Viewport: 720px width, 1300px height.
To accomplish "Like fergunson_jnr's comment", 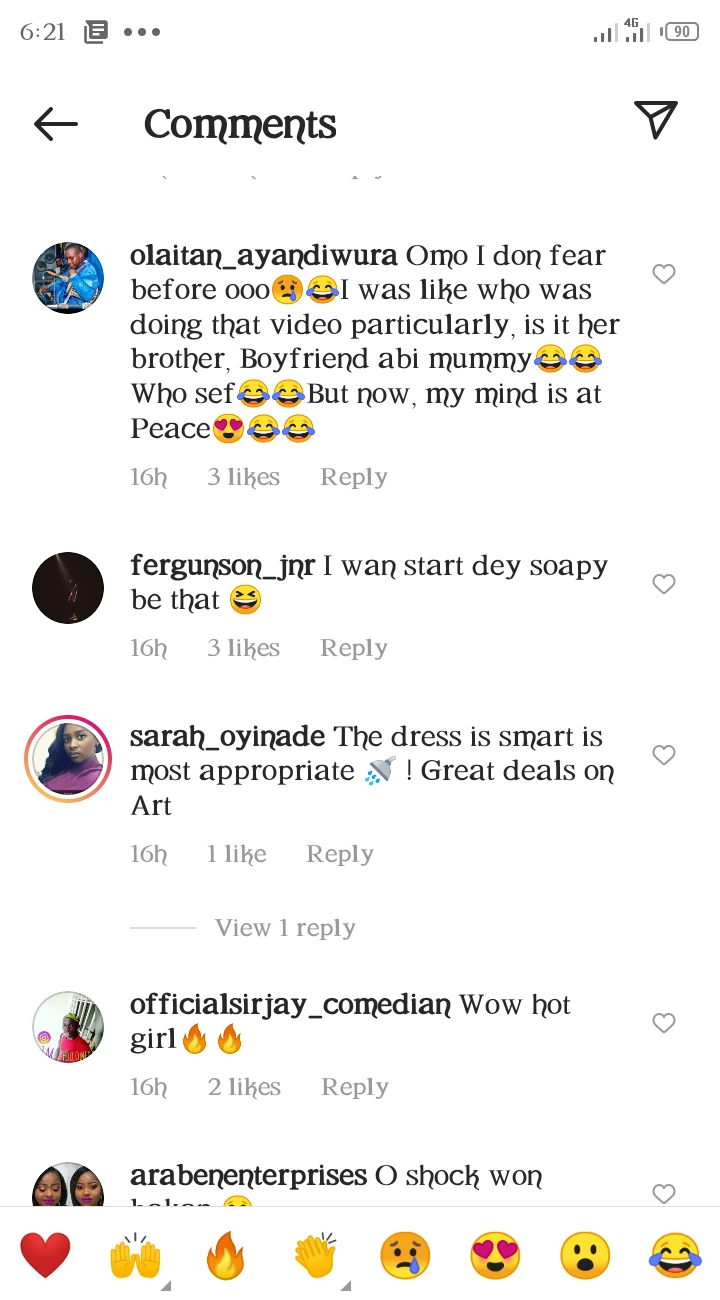I will (x=664, y=584).
